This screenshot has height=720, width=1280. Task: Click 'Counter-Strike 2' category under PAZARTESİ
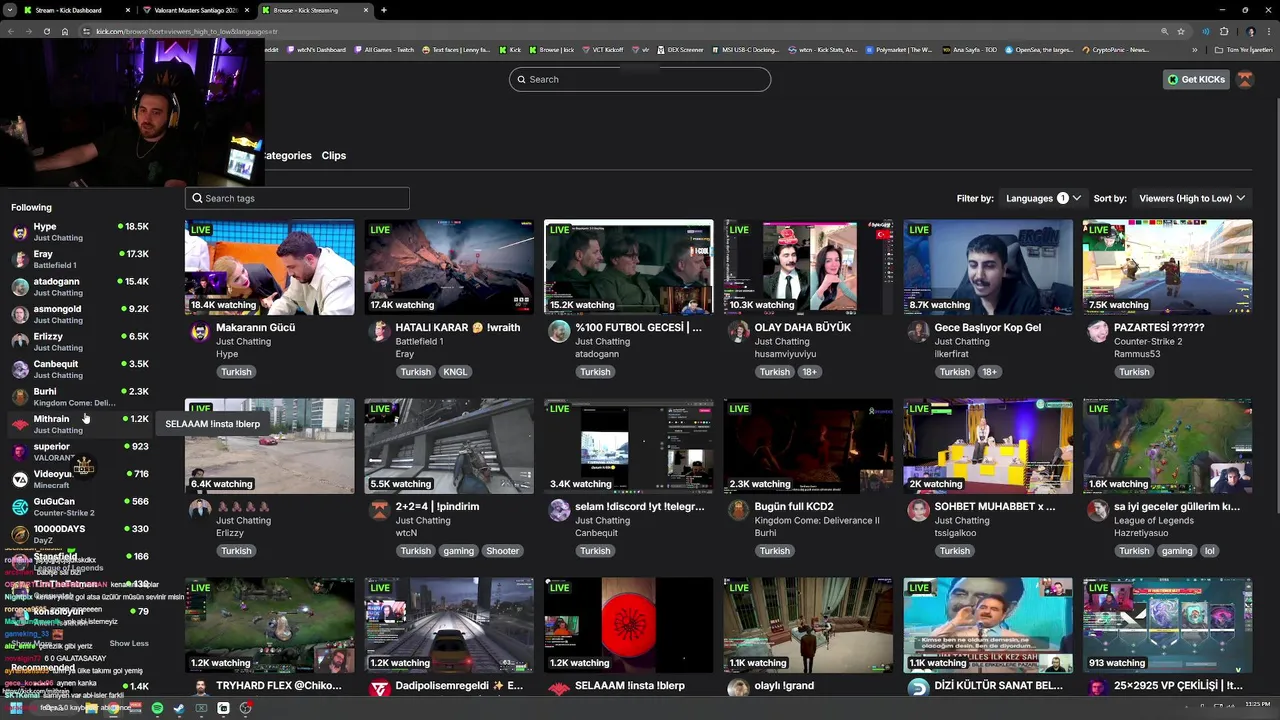coord(1148,341)
